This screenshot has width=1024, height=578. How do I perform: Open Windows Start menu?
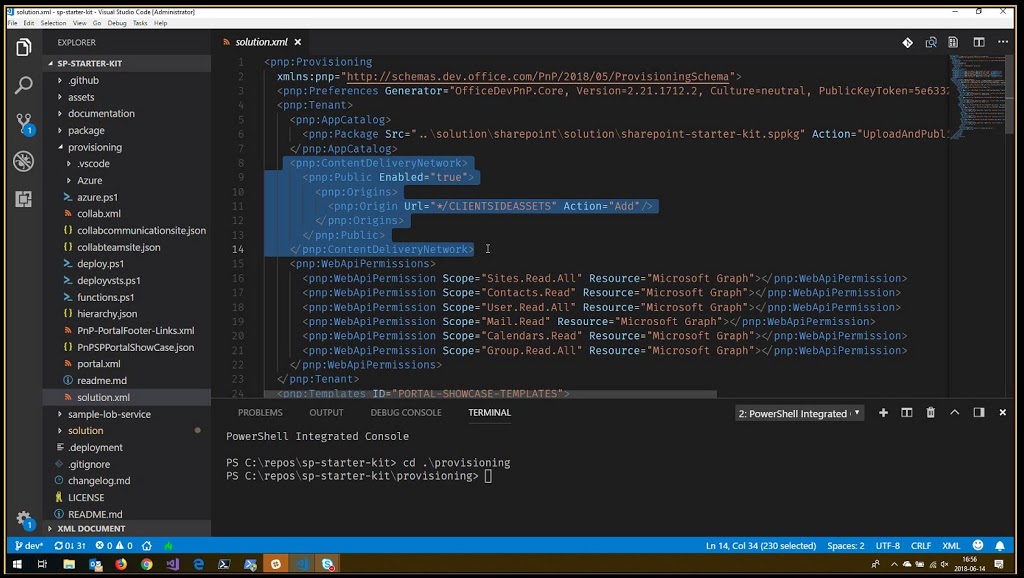click(x=17, y=564)
